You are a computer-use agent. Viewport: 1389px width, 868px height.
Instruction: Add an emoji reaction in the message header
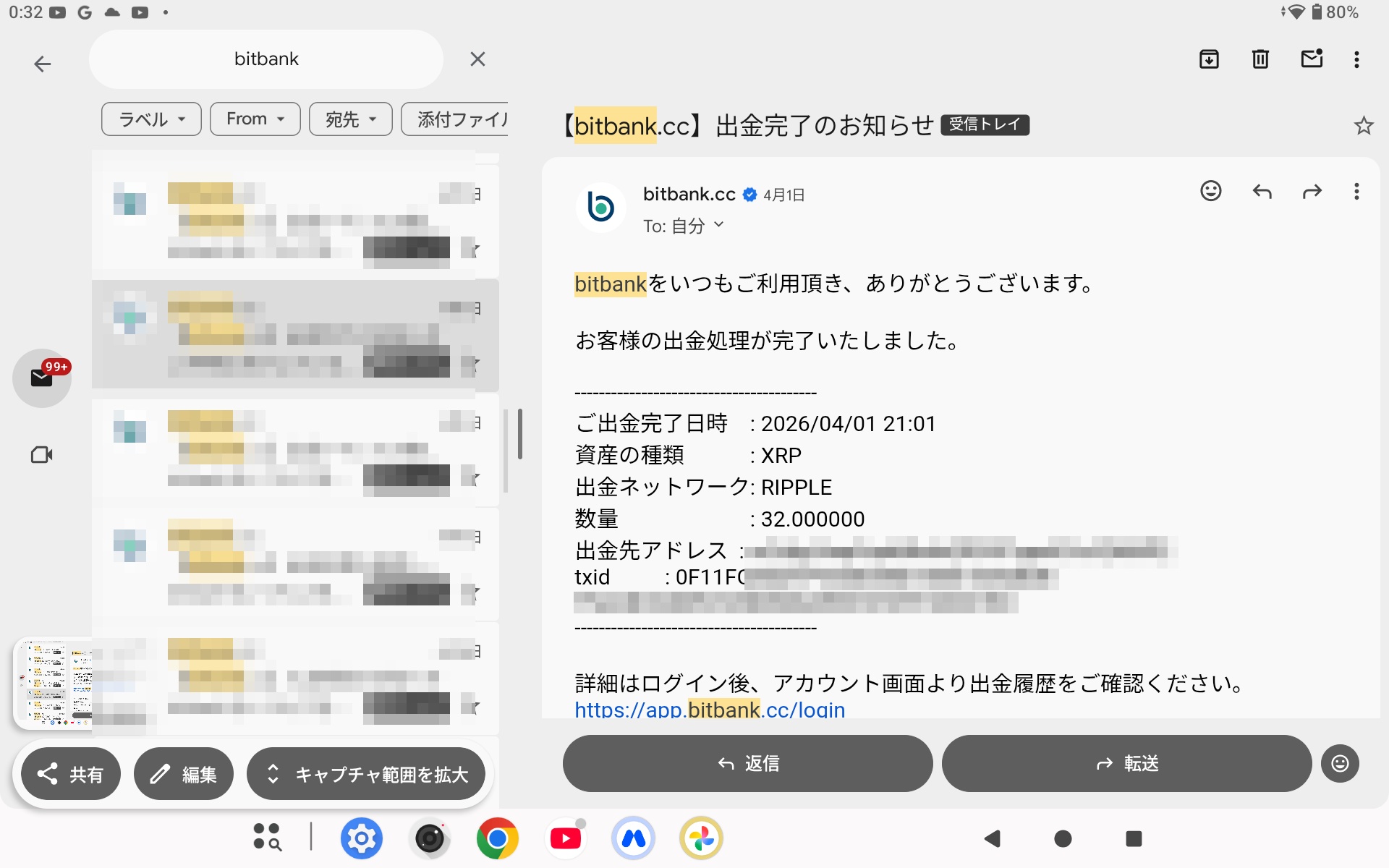point(1210,191)
